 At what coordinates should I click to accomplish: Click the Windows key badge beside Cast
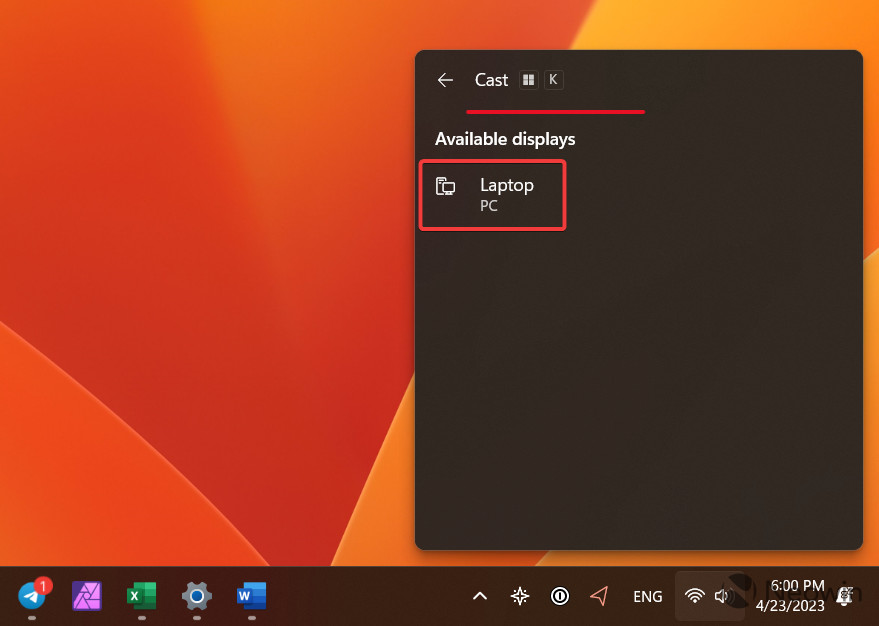point(529,80)
